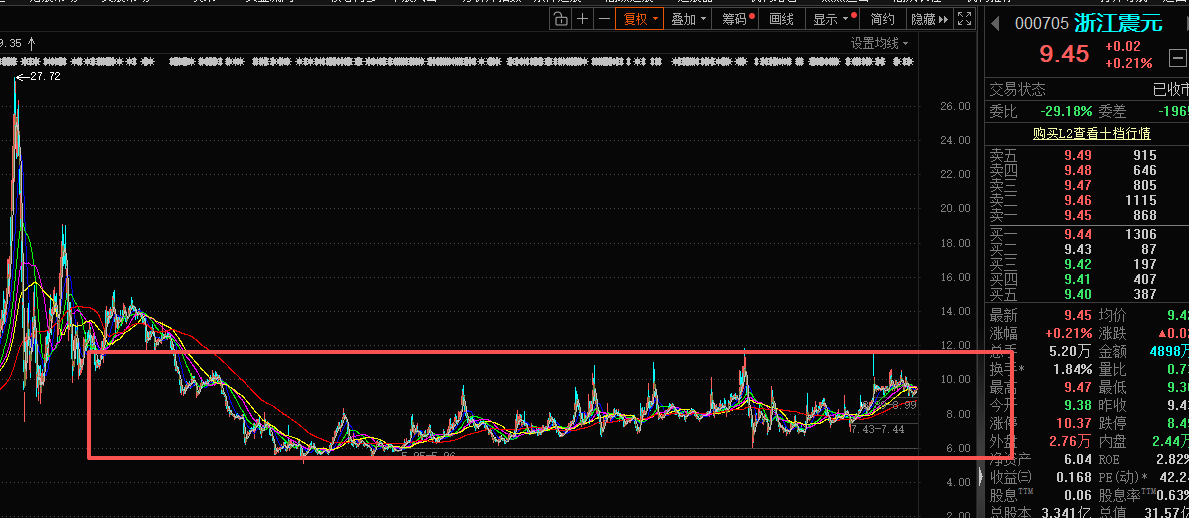Click the 交易状态 label

(x=1017, y=89)
